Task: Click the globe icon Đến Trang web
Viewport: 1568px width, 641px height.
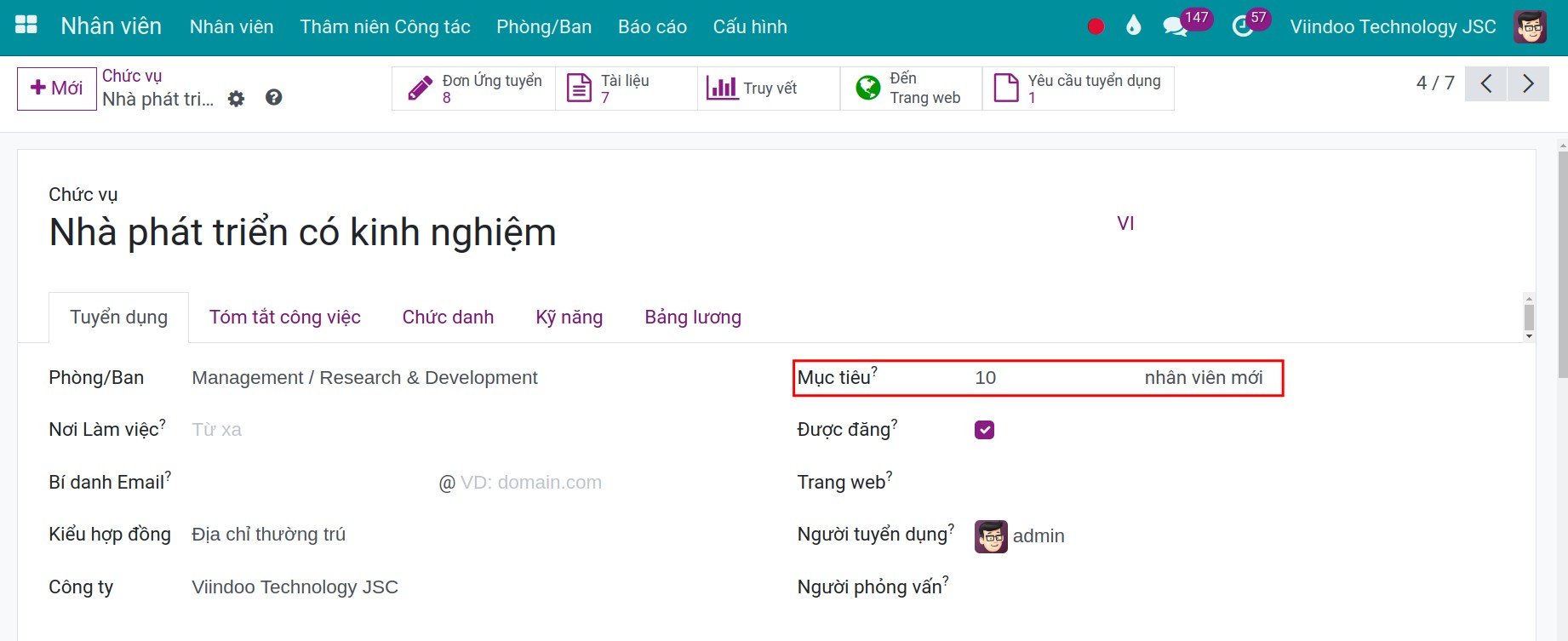Action: pos(868,88)
